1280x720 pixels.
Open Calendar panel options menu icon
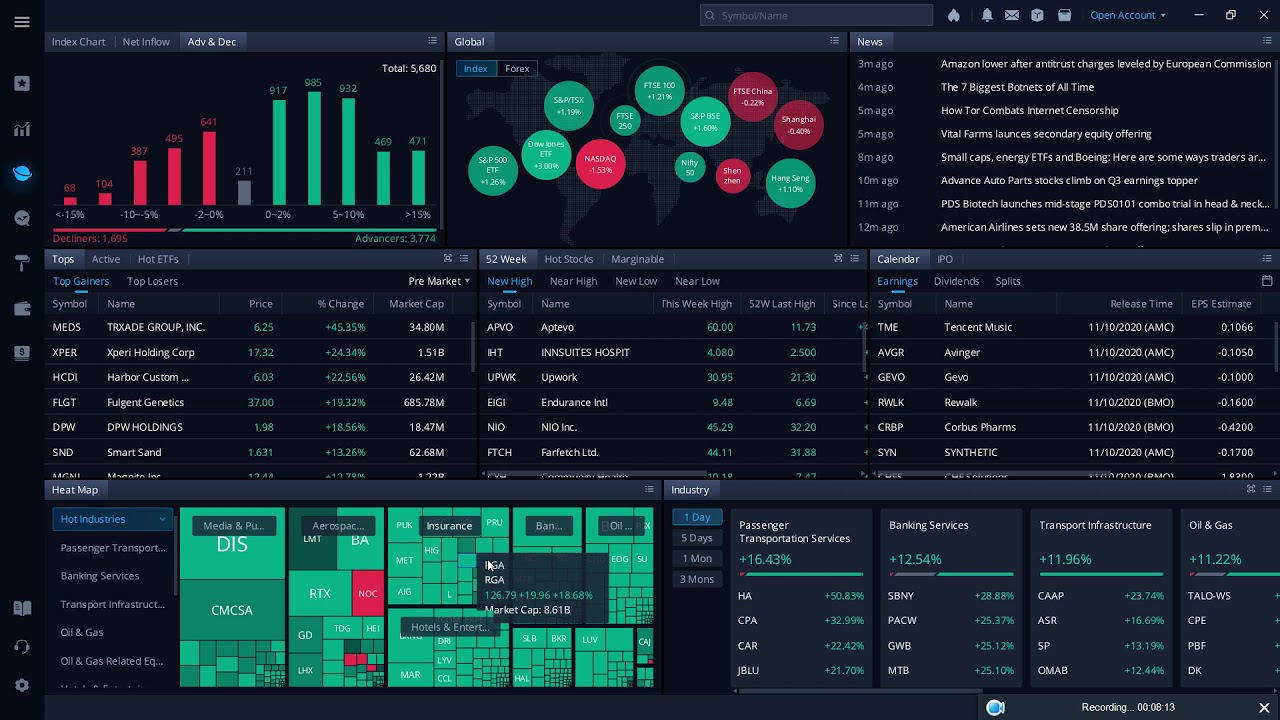click(1267, 259)
